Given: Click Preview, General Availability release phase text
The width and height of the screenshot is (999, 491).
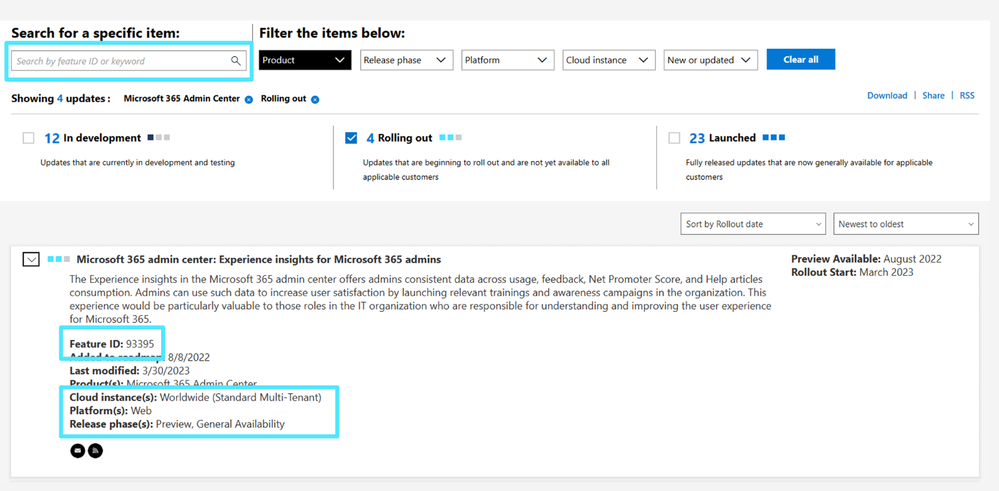Looking at the screenshot, I should click(x=220, y=424).
